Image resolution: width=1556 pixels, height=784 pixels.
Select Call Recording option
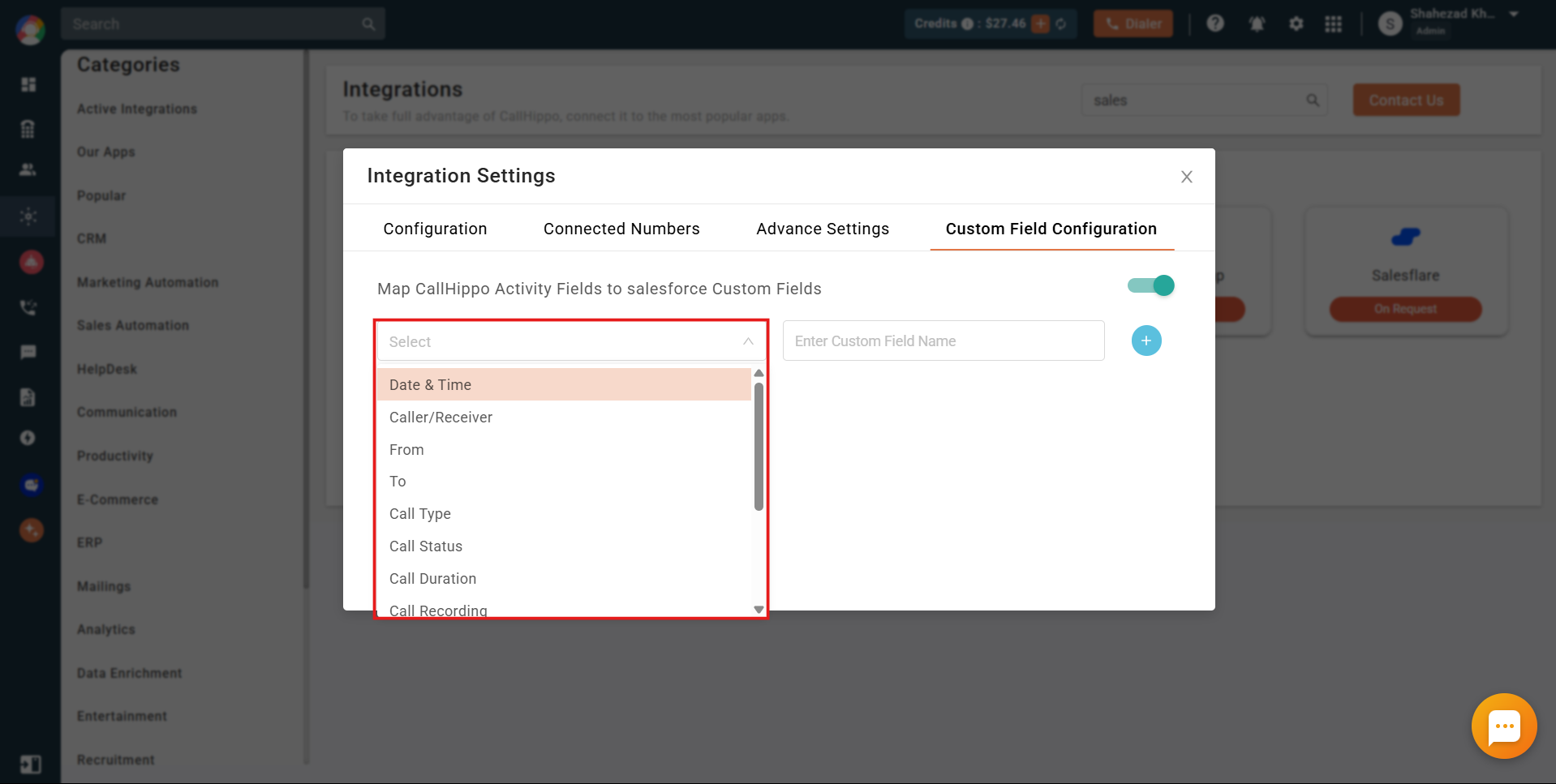pyautogui.click(x=564, y=608)
